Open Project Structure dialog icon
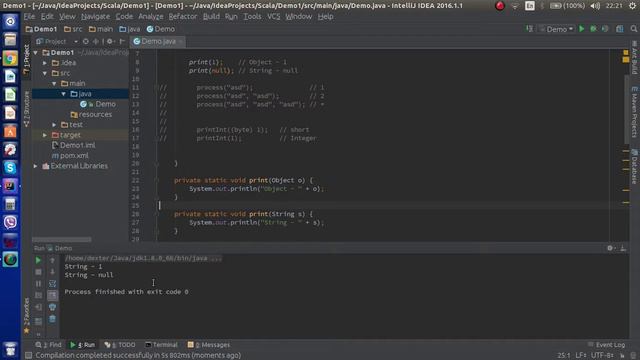Viewport: 640px width, 360px height. [620, 29]
